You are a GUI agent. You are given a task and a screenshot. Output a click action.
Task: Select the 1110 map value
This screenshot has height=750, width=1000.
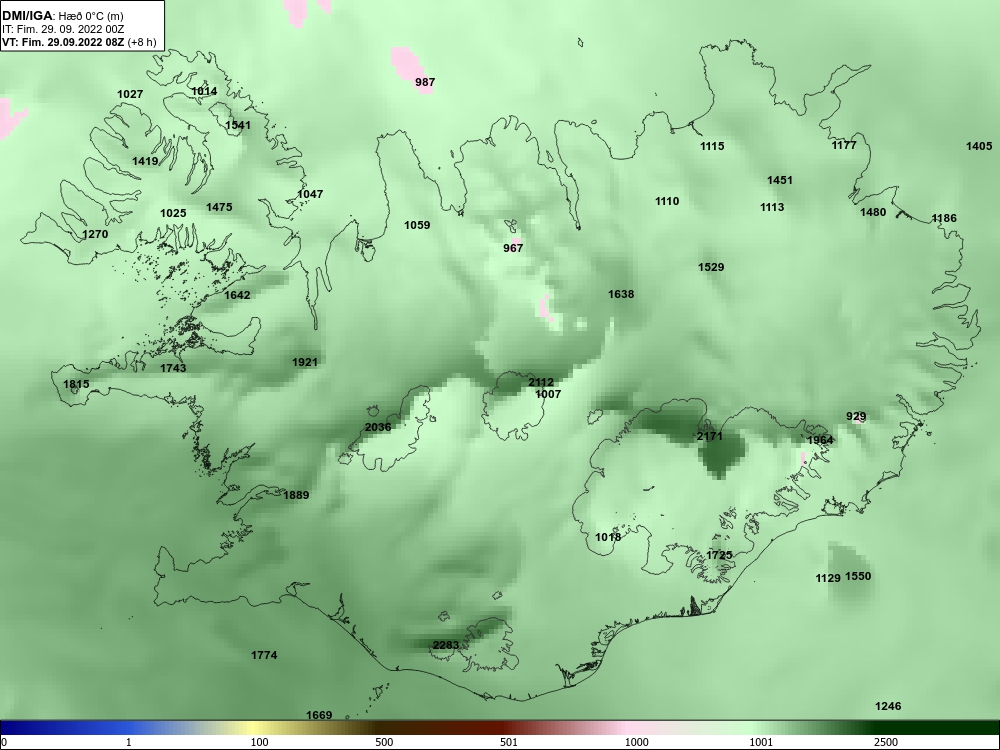(x=667, y=202)
